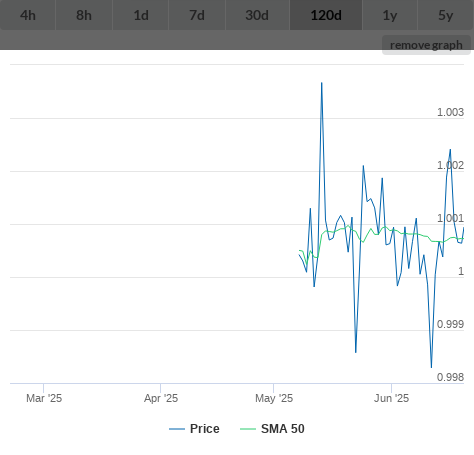Click the remove graph button
This screenshot has height=455, width=474.
426,45
